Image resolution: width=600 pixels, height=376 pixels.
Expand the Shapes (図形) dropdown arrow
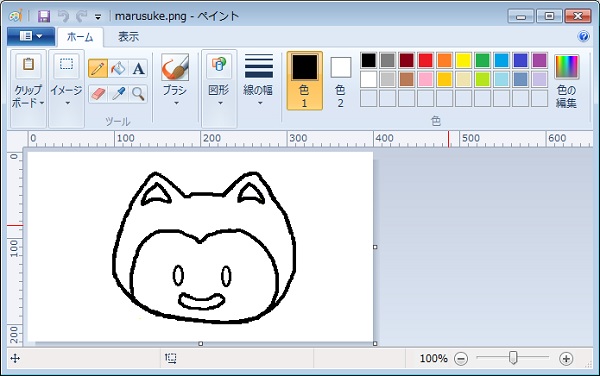tap(220, 103)
